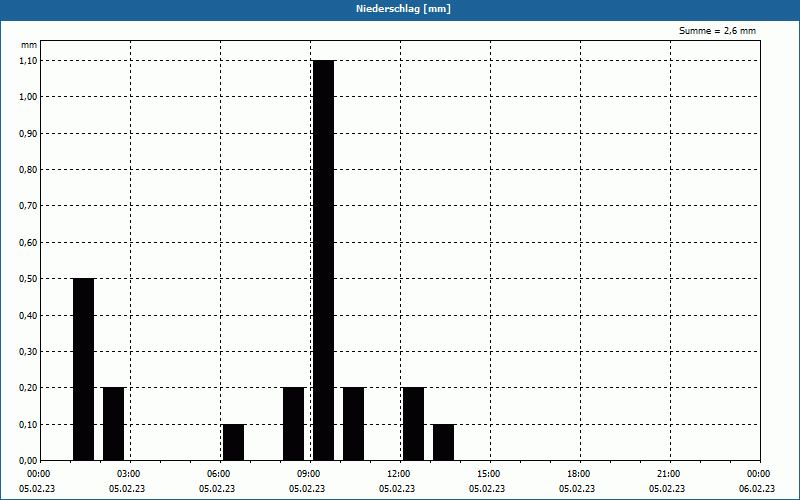Screen dimensions: 800x500
Task: Click the 21:00 time label
Action: click(667, 474)
